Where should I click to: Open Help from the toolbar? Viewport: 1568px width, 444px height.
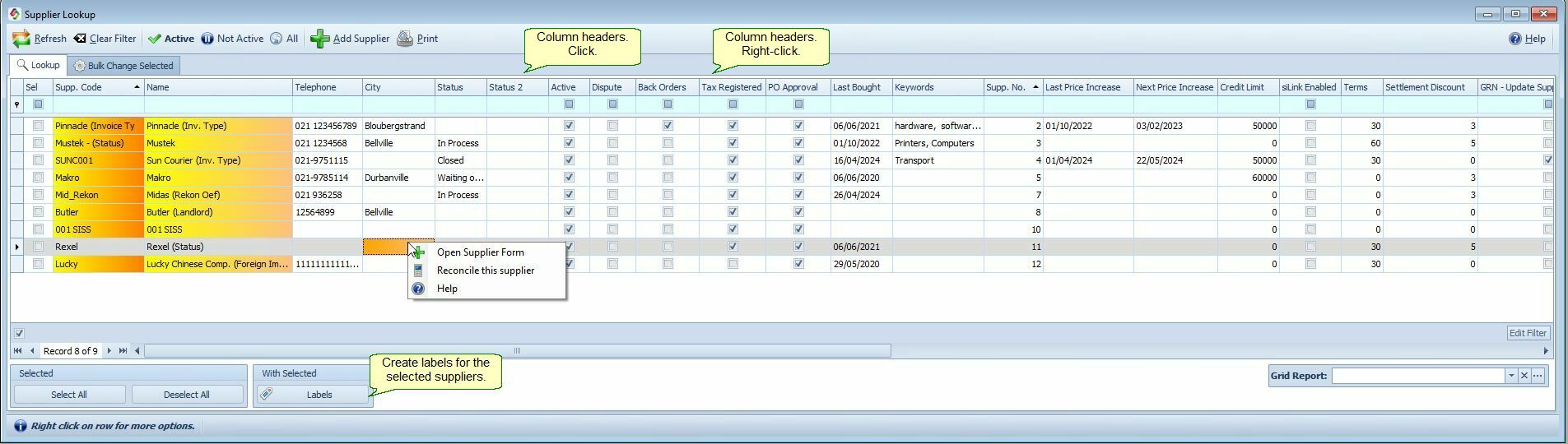coord(1527,39)
